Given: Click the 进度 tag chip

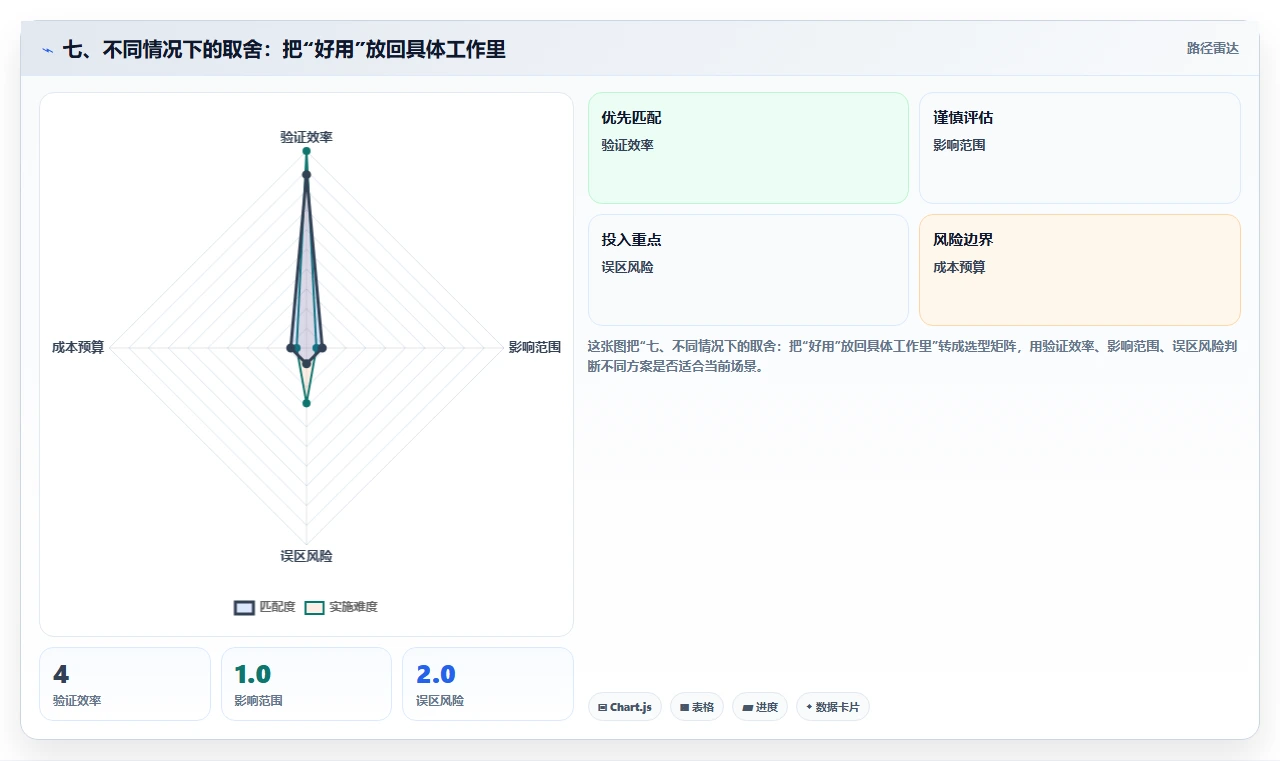Looking at the screenshot, I should [x=760, y=707].
